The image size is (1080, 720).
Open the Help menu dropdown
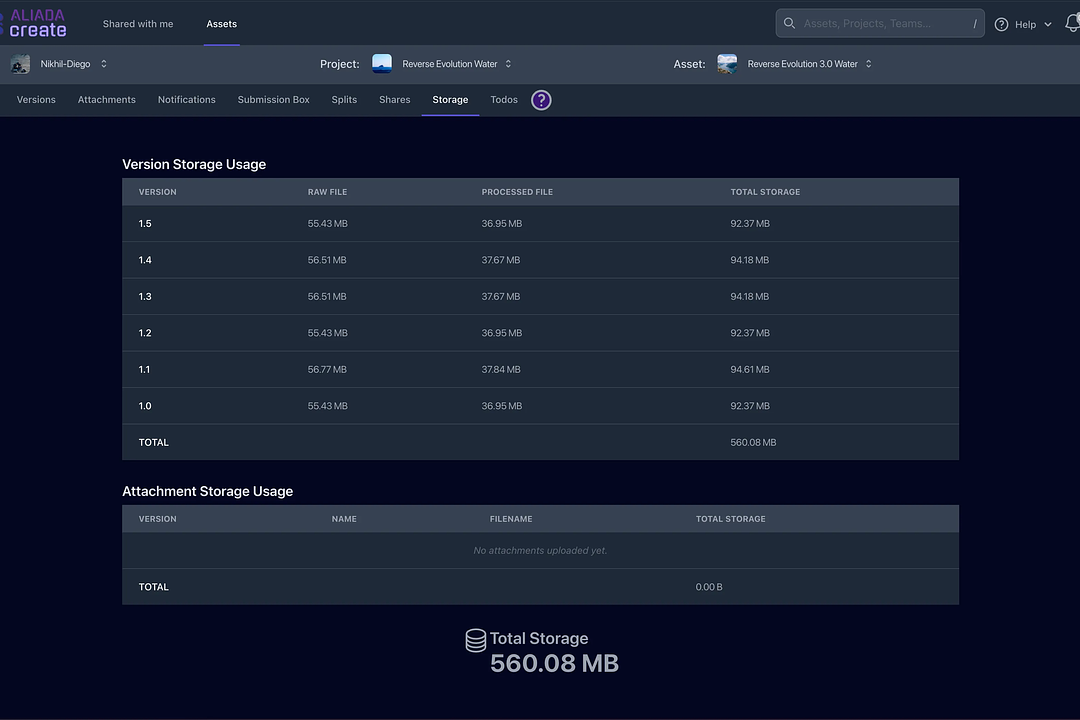click(x=1024, y=24)
